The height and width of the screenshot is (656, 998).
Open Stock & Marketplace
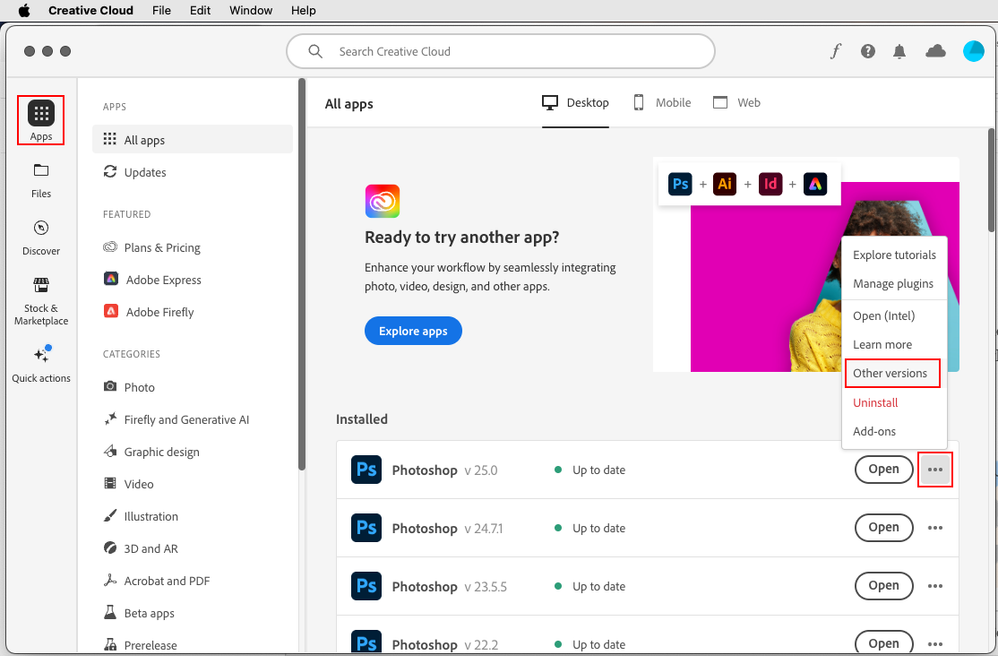pyautogui.click(x=41, y=301)
